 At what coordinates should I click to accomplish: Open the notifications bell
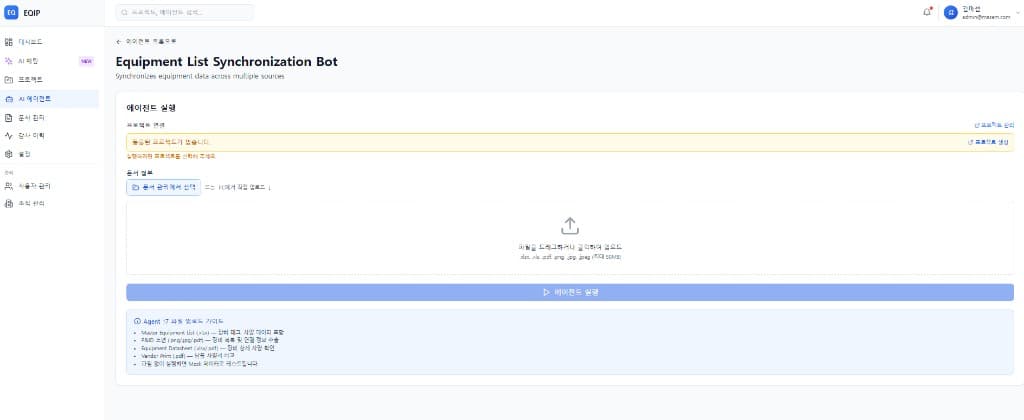pos(927,12)
